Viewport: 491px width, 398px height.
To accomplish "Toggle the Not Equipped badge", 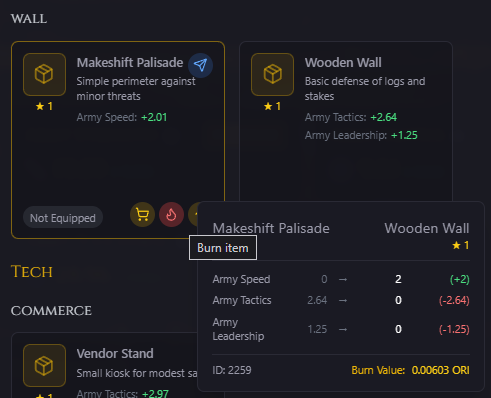I will 63,218.
